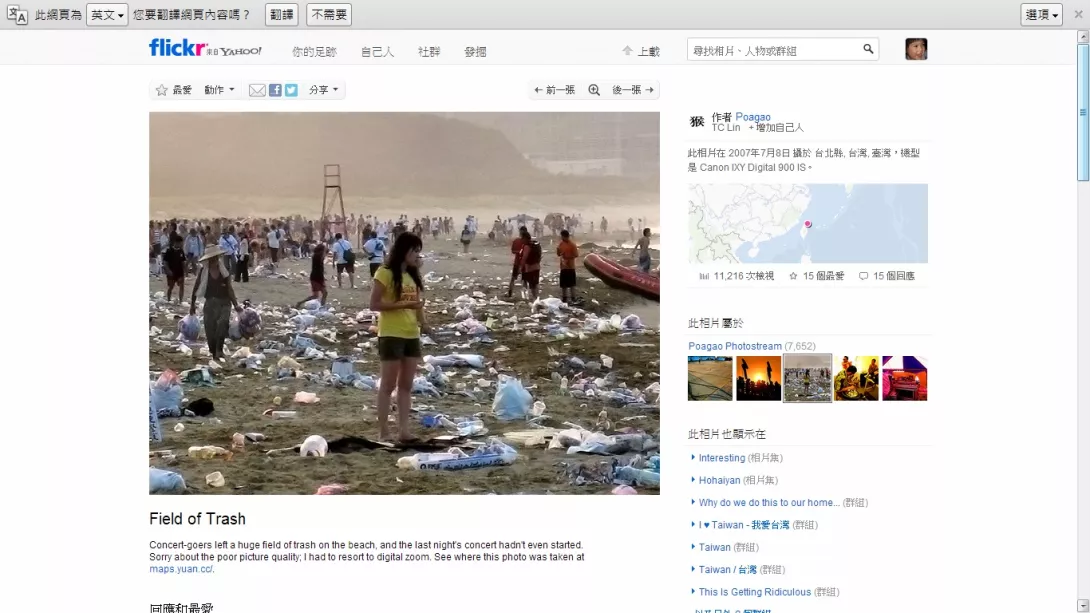
Task: Open the beach sand photostream thumbnail
Action: (710, 378)
